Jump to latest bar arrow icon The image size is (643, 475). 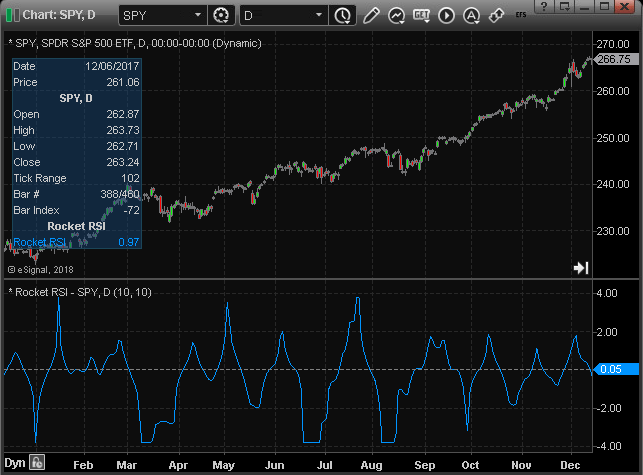coord(581,268)
